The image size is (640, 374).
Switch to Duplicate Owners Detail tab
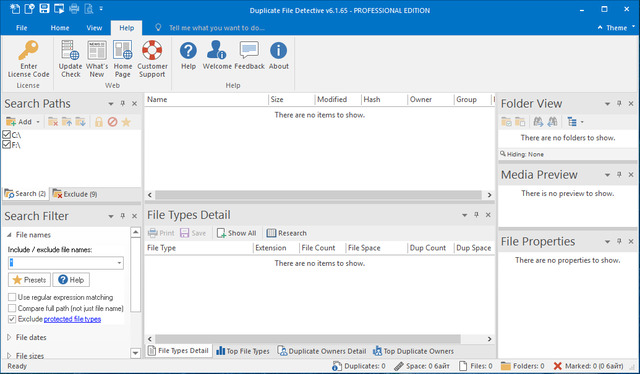pyautogui.click(x=322, y=351)
